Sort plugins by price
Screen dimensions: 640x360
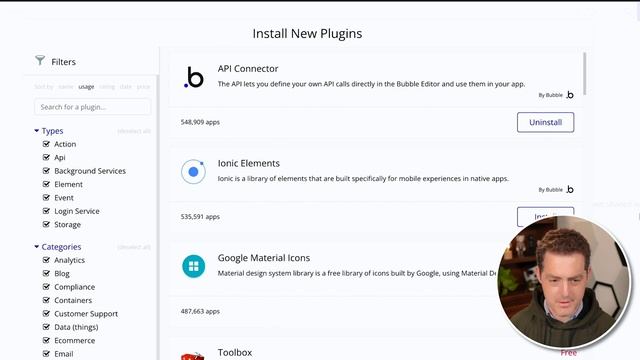click(x=143, y=87)
